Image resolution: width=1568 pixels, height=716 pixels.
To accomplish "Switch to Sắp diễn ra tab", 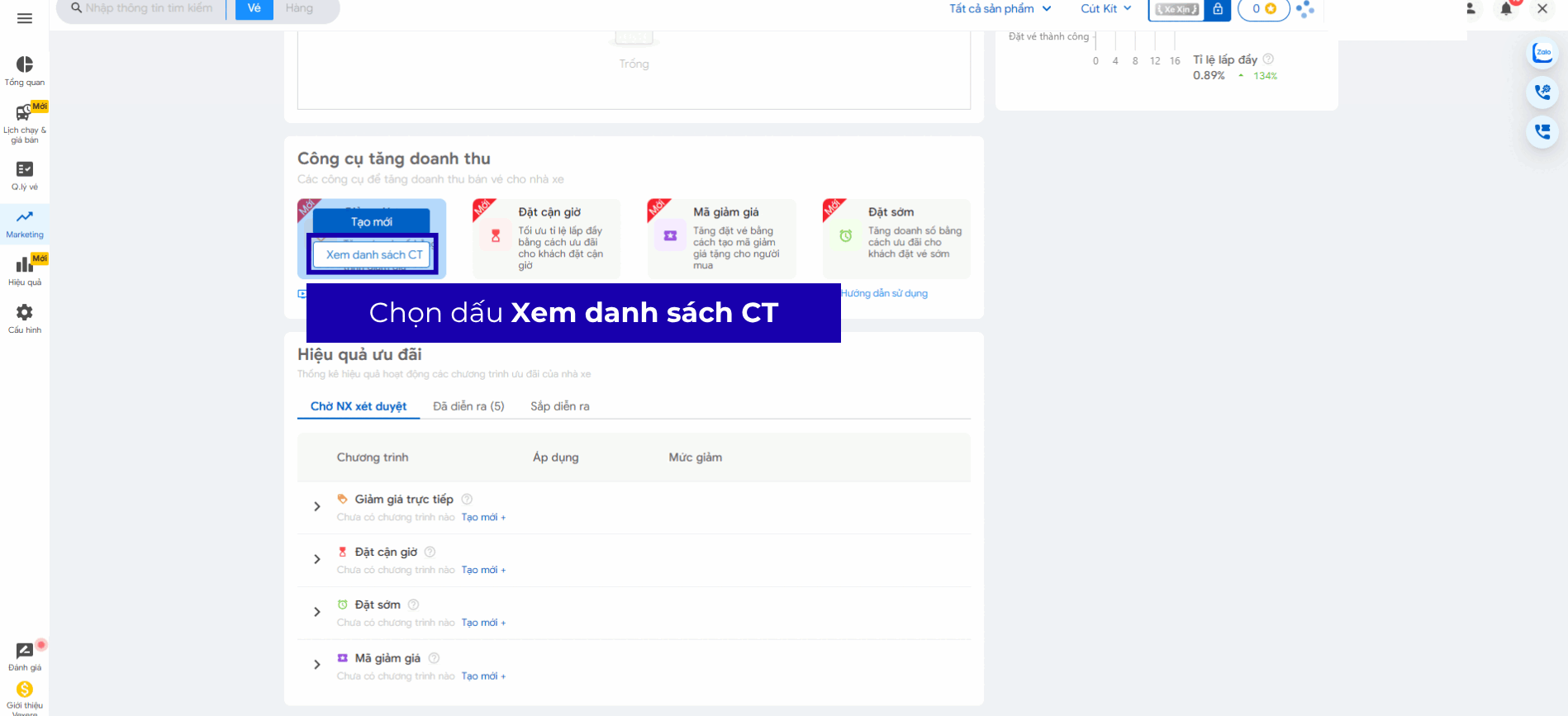I will click(x=560, y=406).
